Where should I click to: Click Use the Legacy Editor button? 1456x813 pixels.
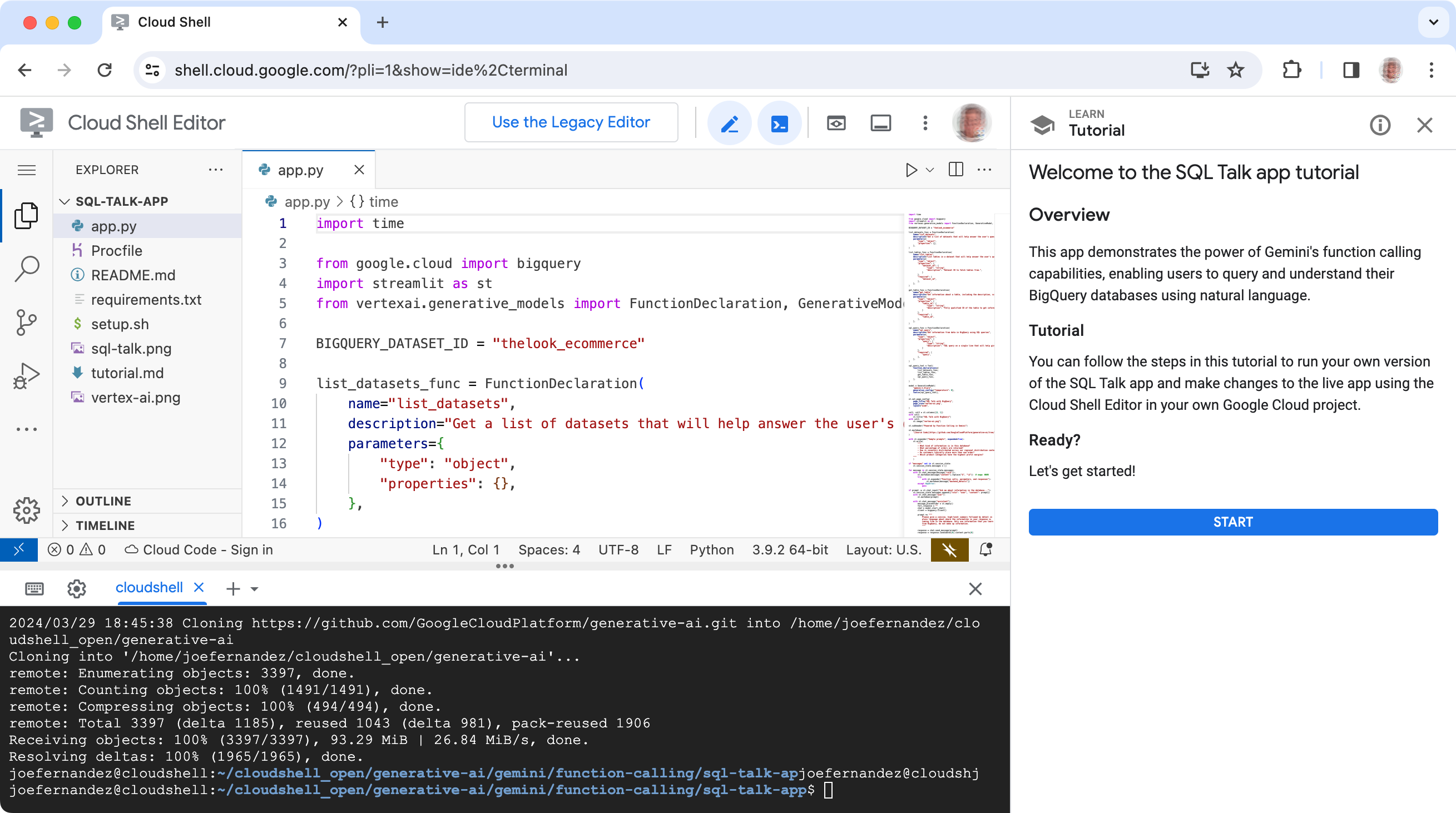point(571,122)
